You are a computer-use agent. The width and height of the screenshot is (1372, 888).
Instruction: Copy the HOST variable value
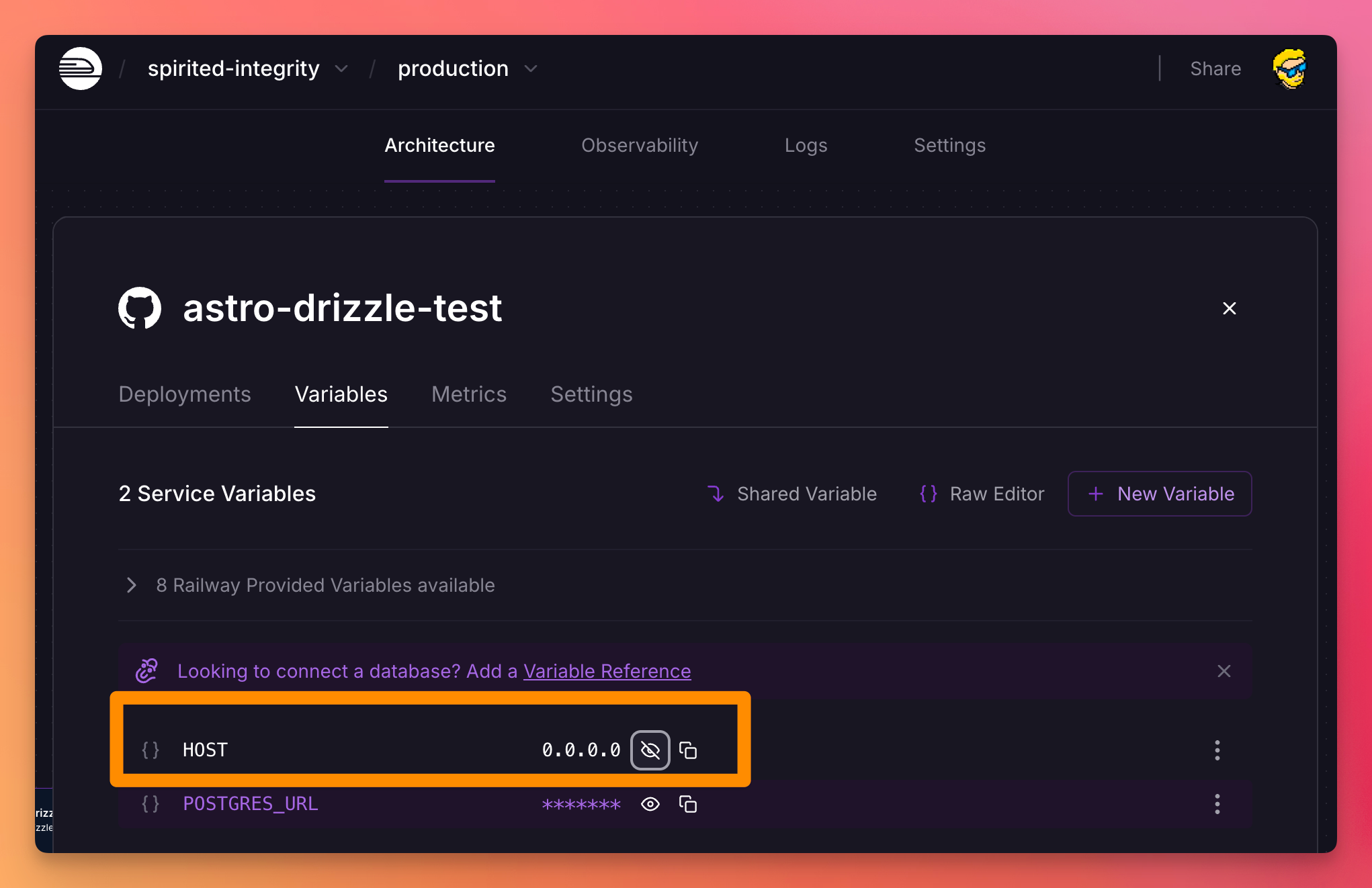click(688, 750)
